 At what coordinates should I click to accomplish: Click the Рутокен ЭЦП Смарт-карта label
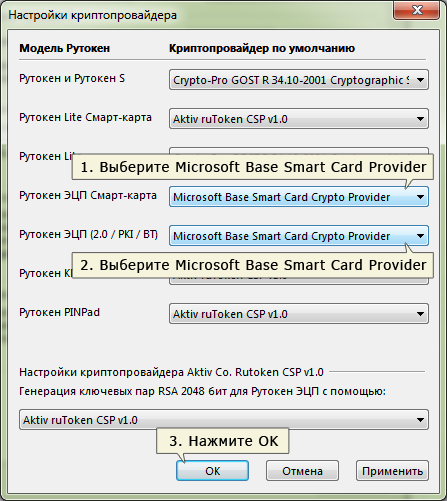click(88, 195)
